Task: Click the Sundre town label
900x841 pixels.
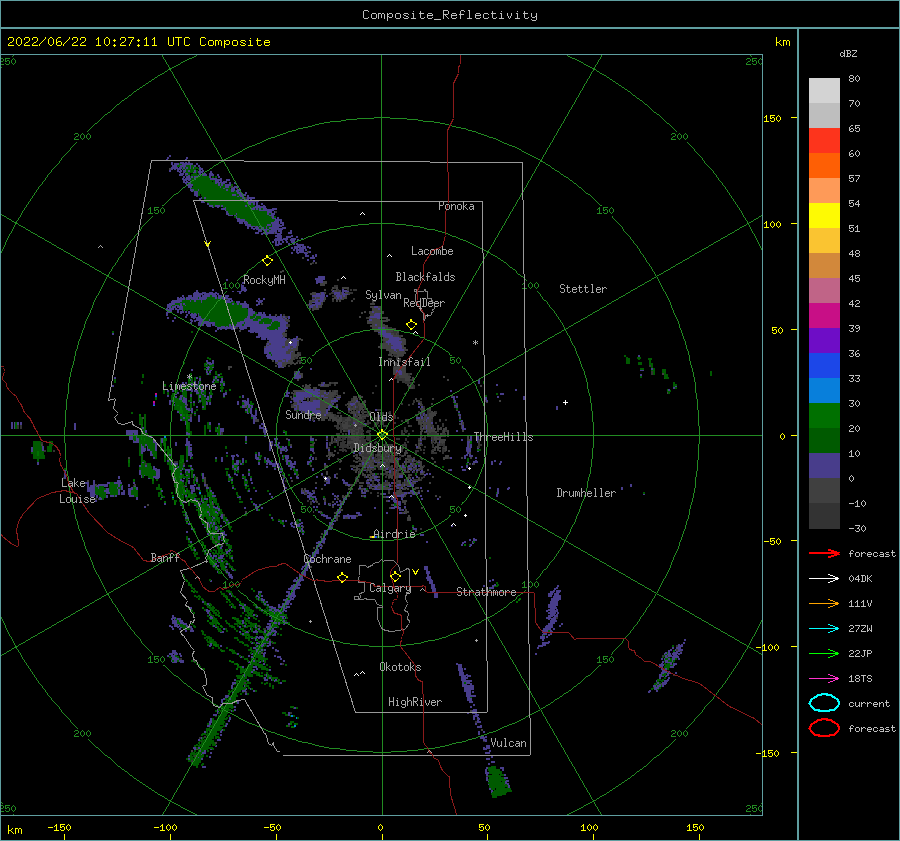Action: coord(303,414)
